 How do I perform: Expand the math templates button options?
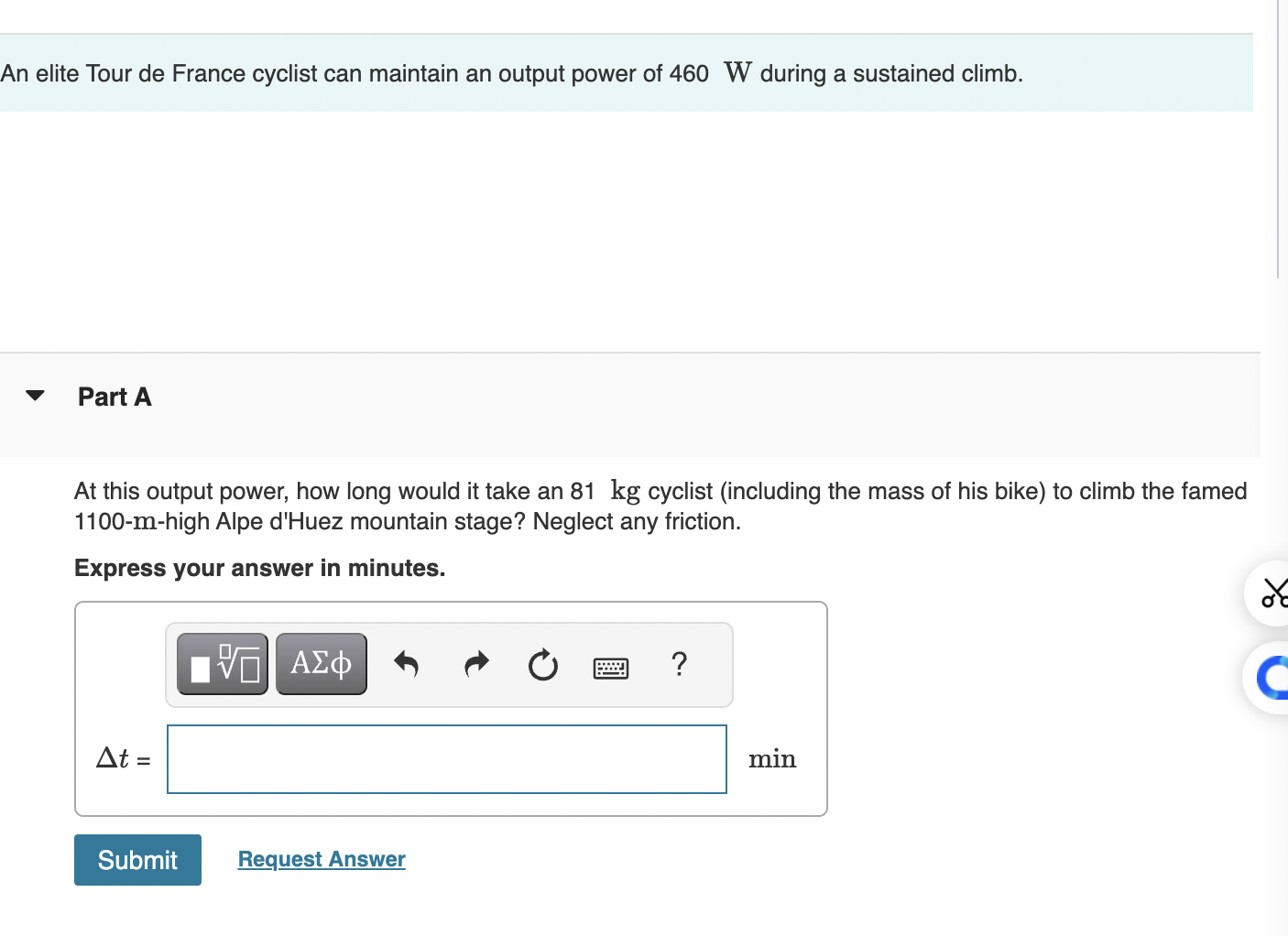[222, 663]
